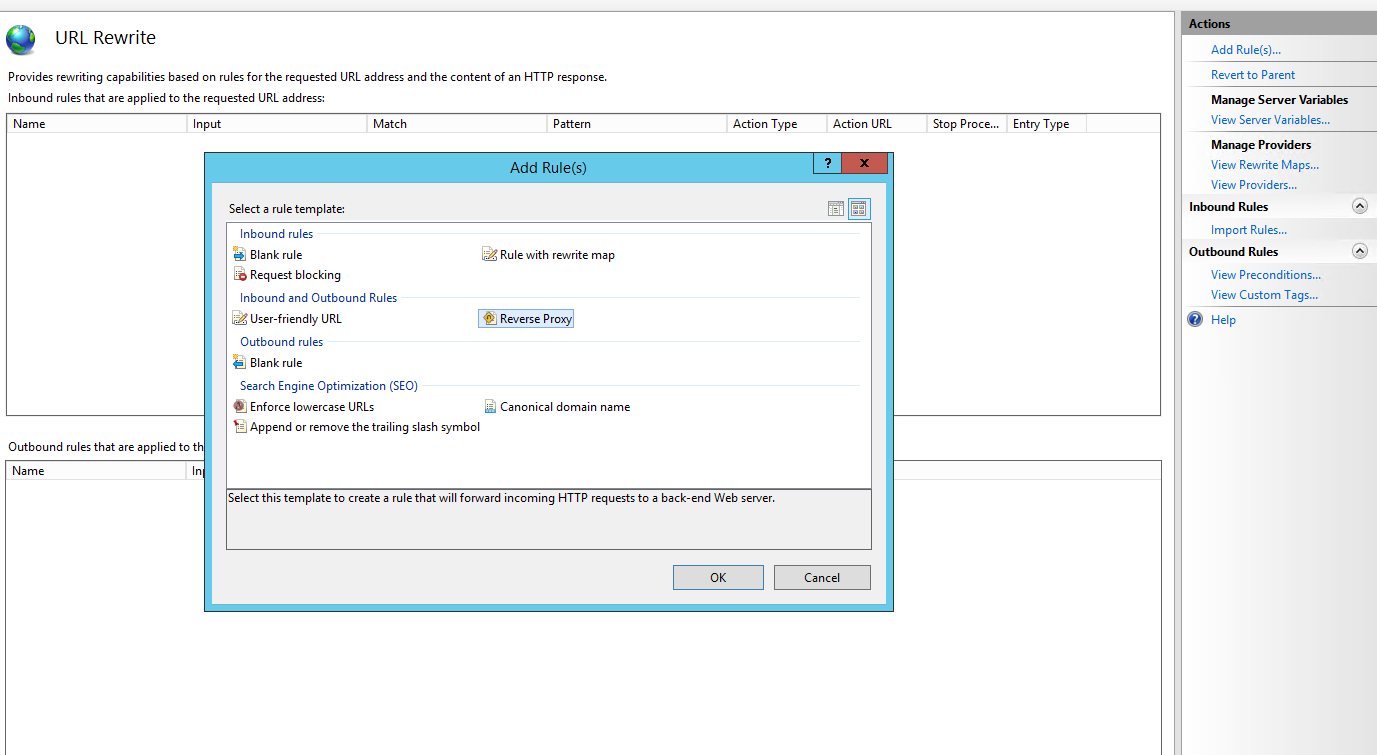Confirm template selection with OK
Image resolution: width=1377 pixels, height=755 pixels.
[717, 577]
